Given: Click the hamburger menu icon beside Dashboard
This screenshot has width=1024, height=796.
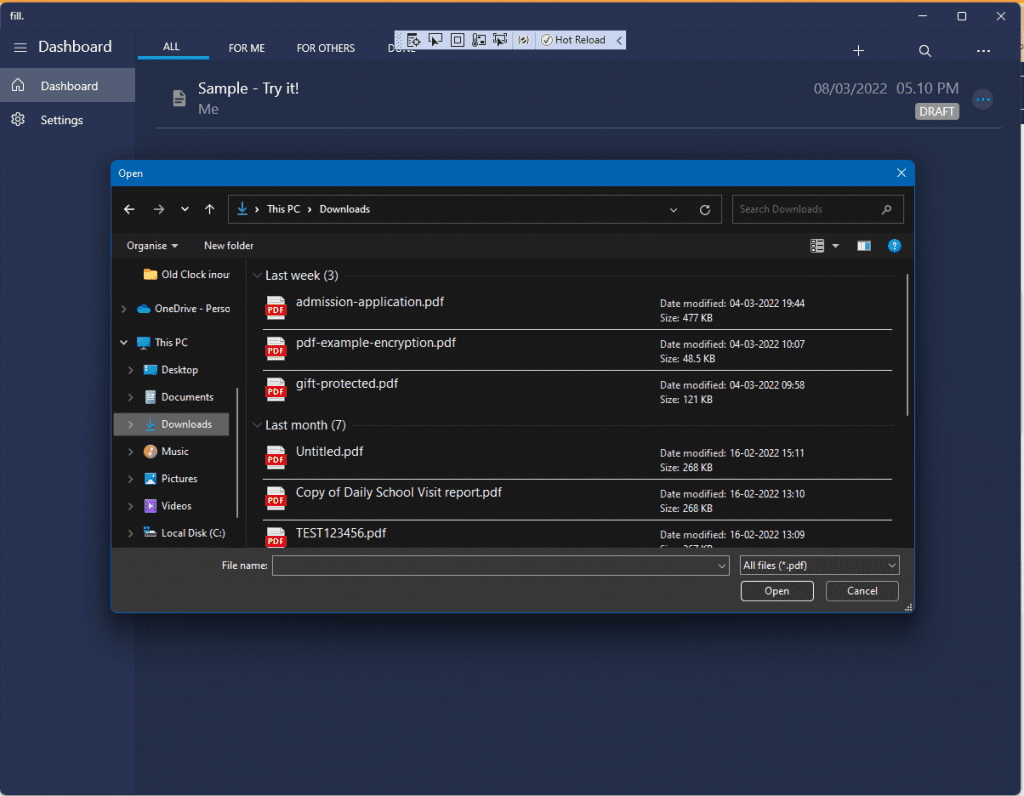Looking at the screenshot, I should point(20,47).
